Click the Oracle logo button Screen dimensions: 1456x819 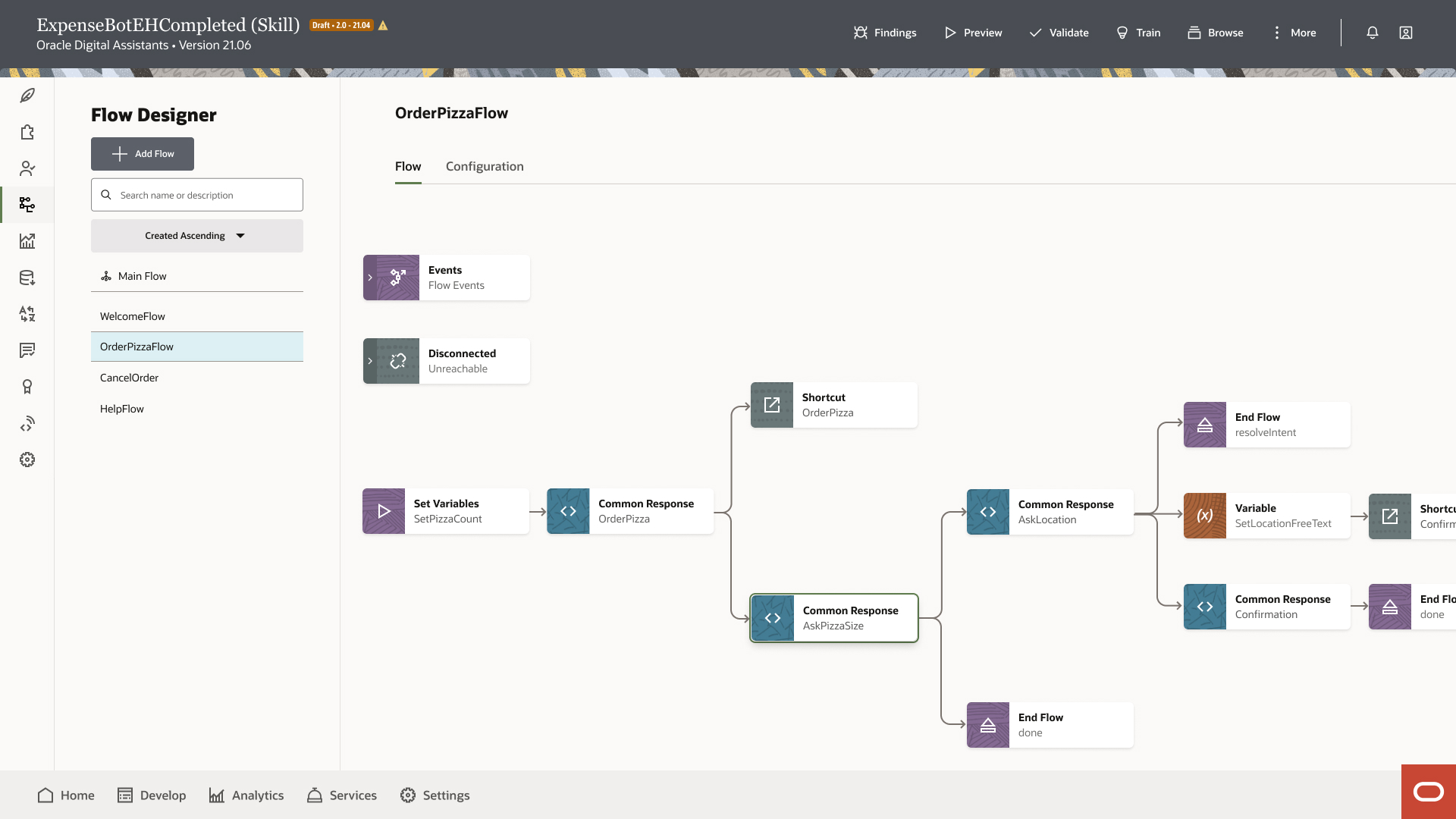click(1429, 792)
